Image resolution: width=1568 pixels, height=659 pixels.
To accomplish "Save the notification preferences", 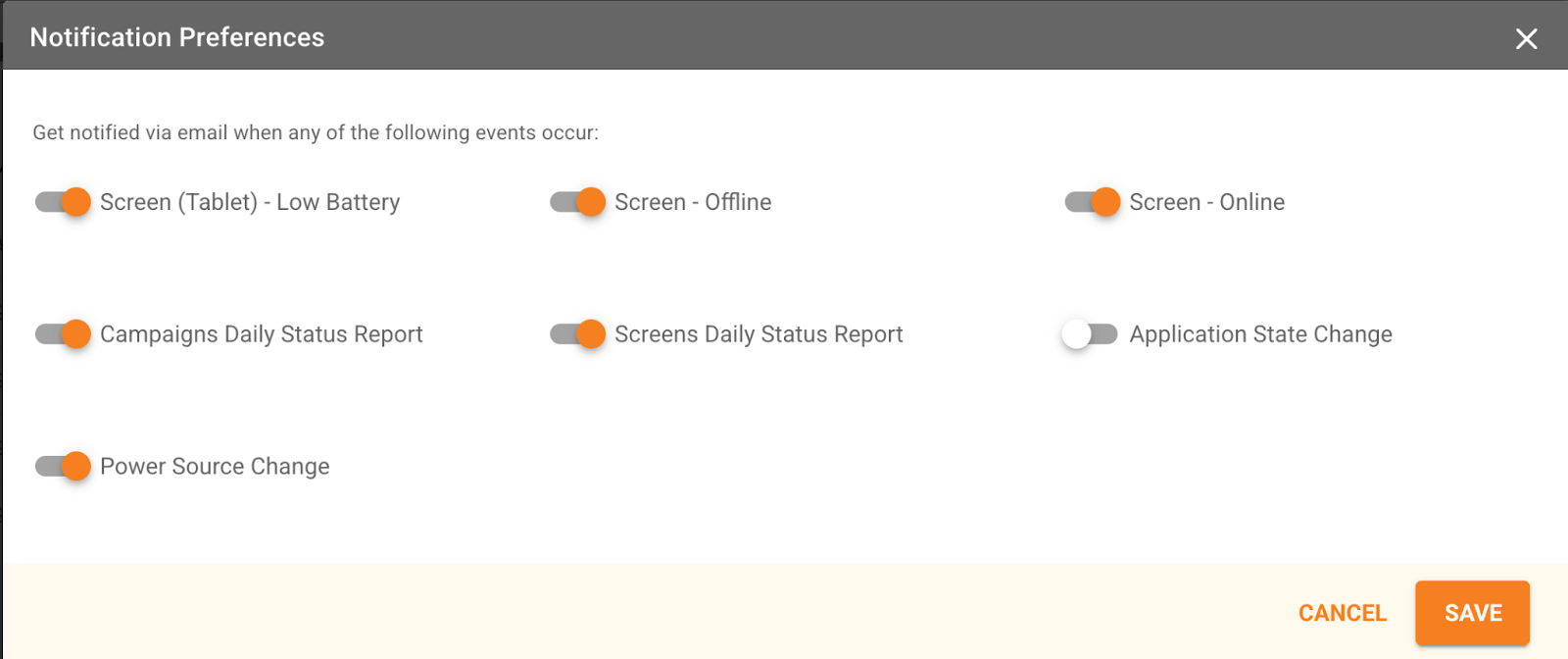I will tap(1472, 613).
